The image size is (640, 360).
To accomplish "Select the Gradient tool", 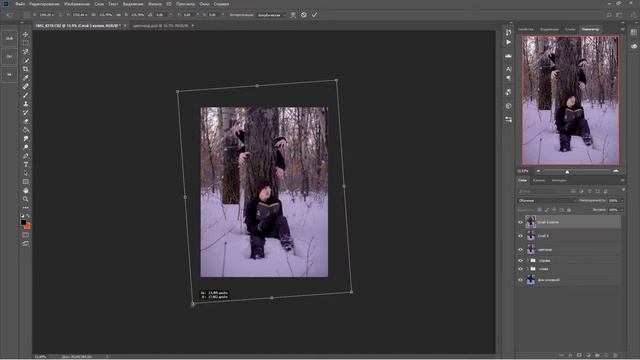I will [x=26, y=130].
